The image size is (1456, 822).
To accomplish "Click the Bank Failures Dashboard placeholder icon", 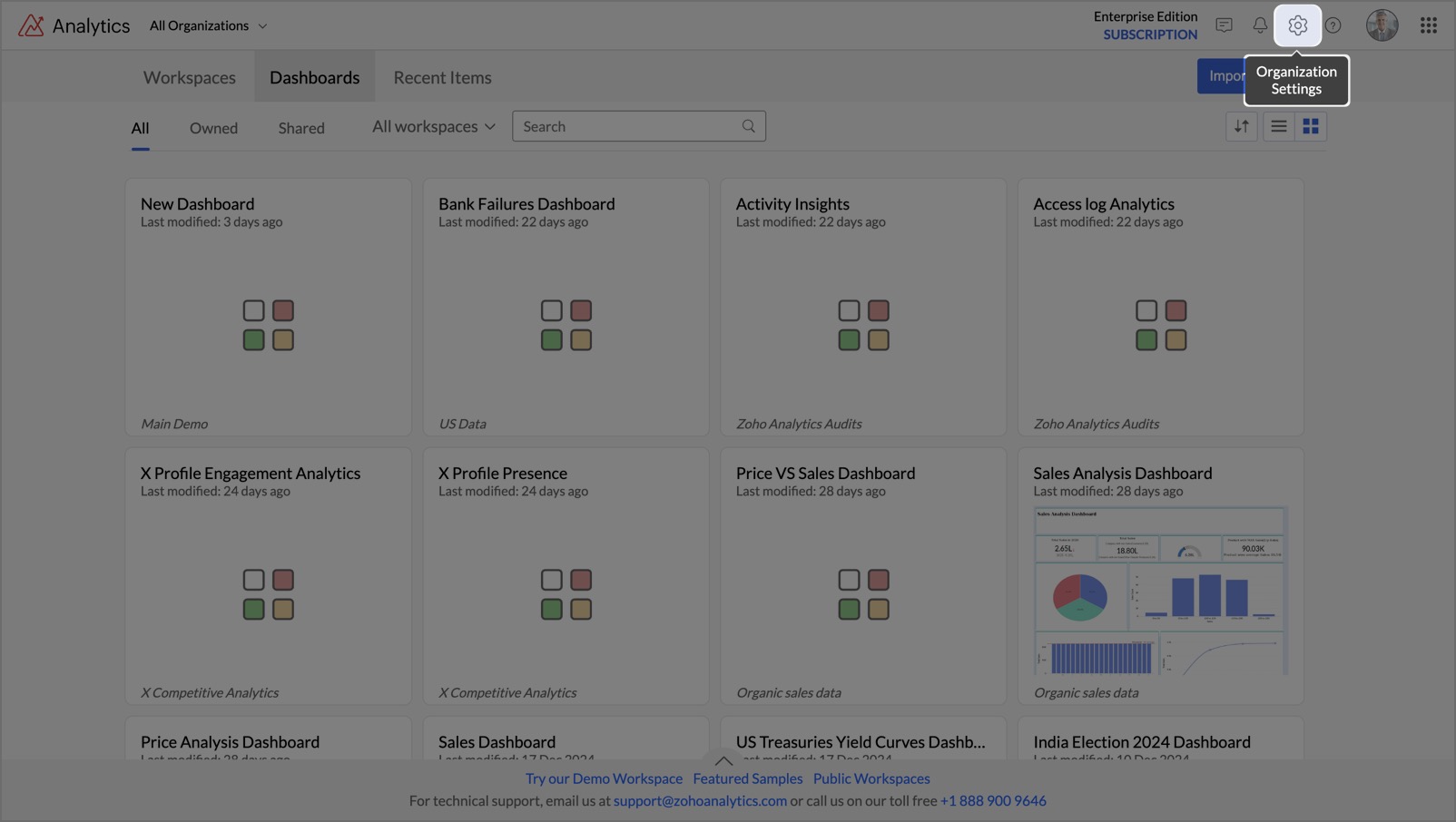I will 566,325.
